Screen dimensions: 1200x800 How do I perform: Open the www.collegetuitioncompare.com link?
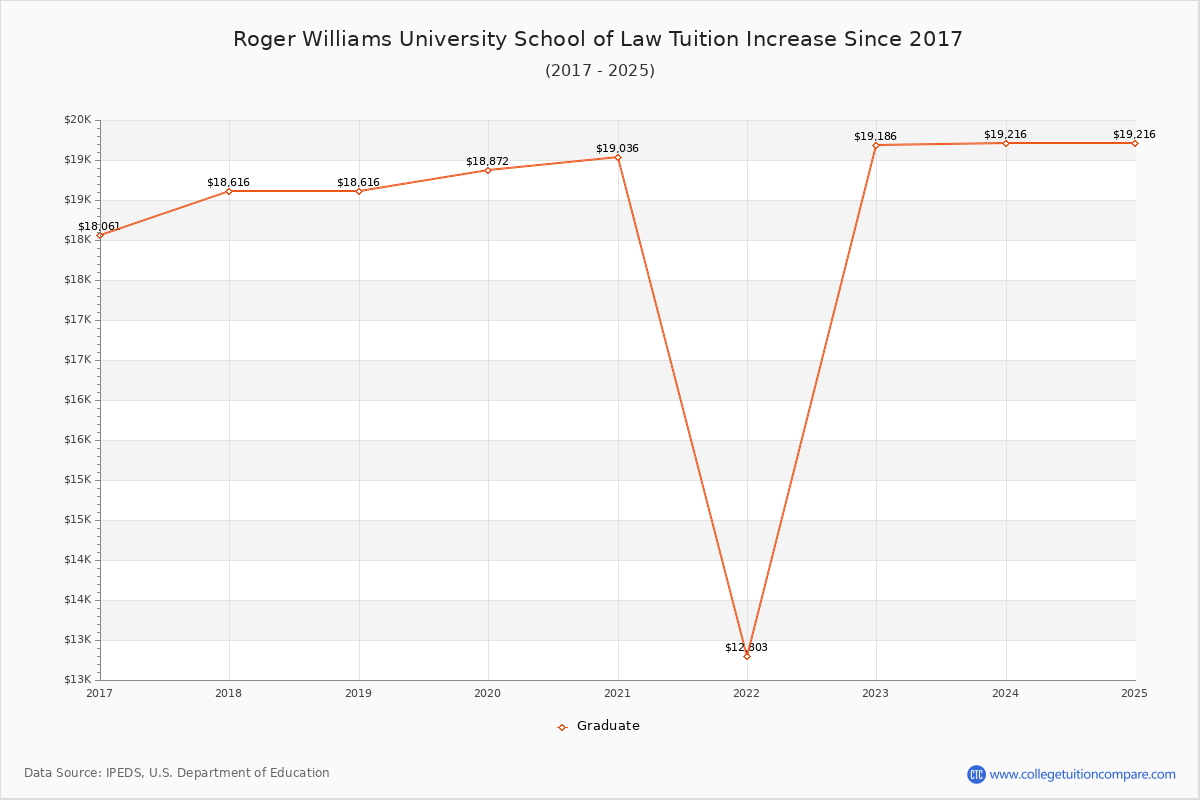coord(1083,774)
